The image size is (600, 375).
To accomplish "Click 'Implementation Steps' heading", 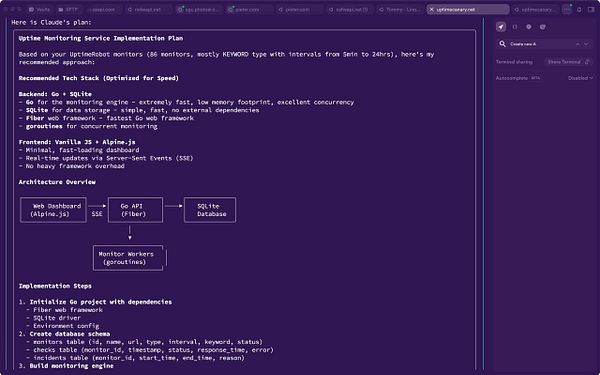I will 55,286.
